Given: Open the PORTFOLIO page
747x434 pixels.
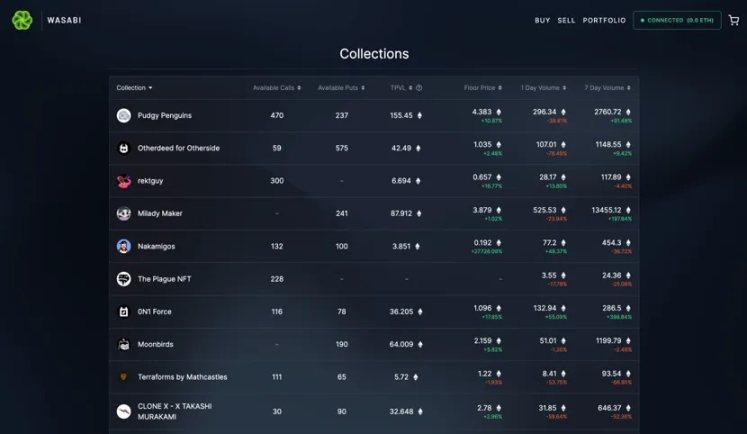Looking at the screenshot, I should pyautogui.click(x=604, y=20).
